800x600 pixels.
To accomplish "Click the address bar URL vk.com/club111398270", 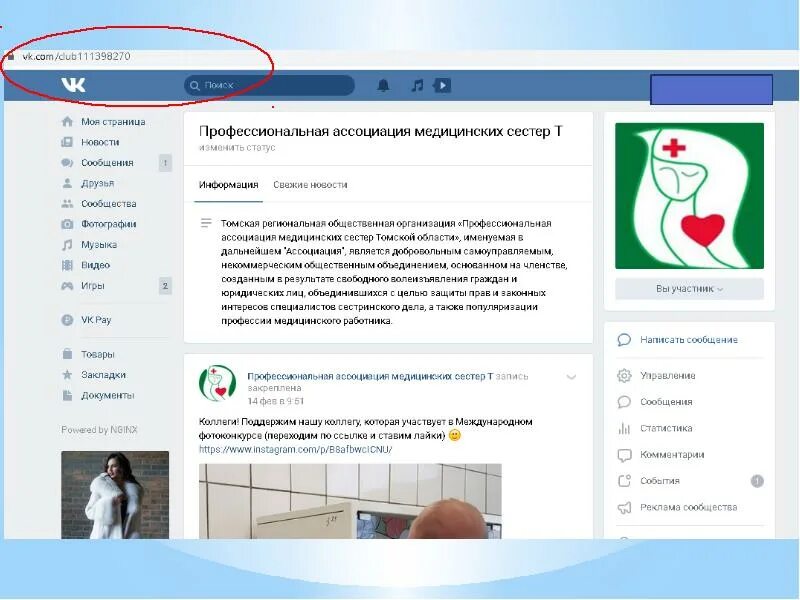I will (x=77, y=56).
